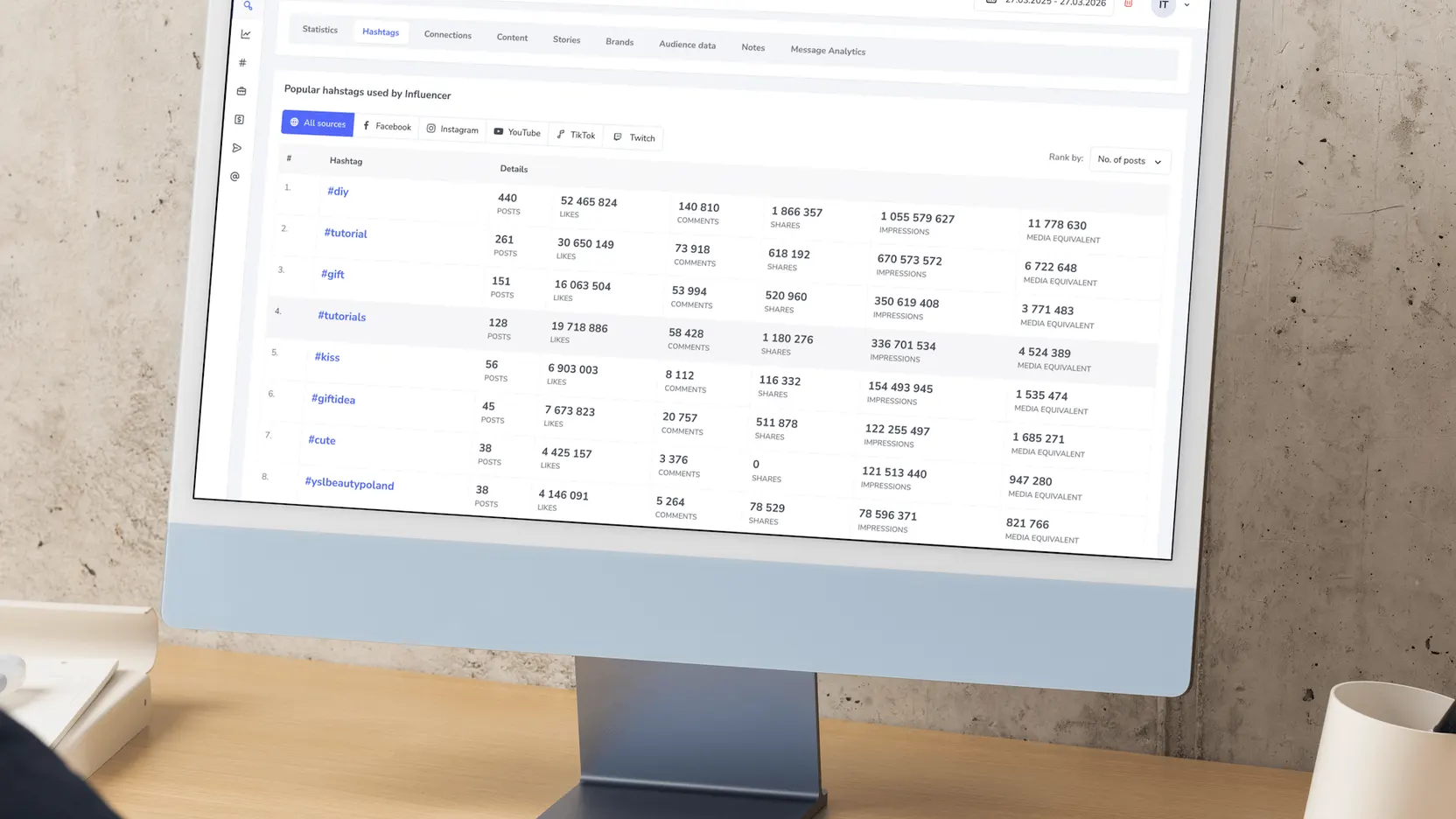The image size is (1456, 819).
Task: Click the 121 513 440 impressions value
Action: point(894,472)
